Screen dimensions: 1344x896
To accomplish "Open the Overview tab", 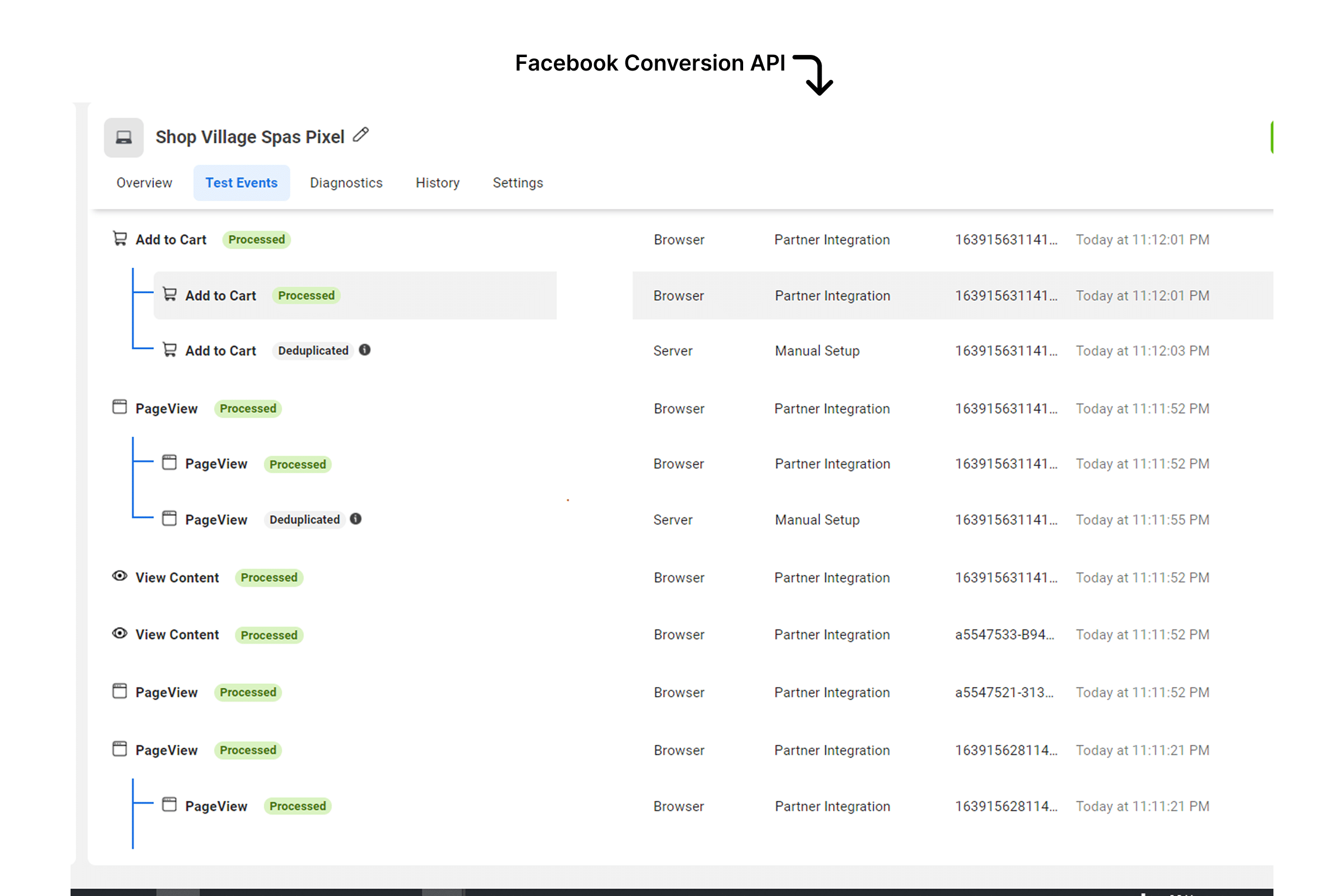I will click(144, 183).
